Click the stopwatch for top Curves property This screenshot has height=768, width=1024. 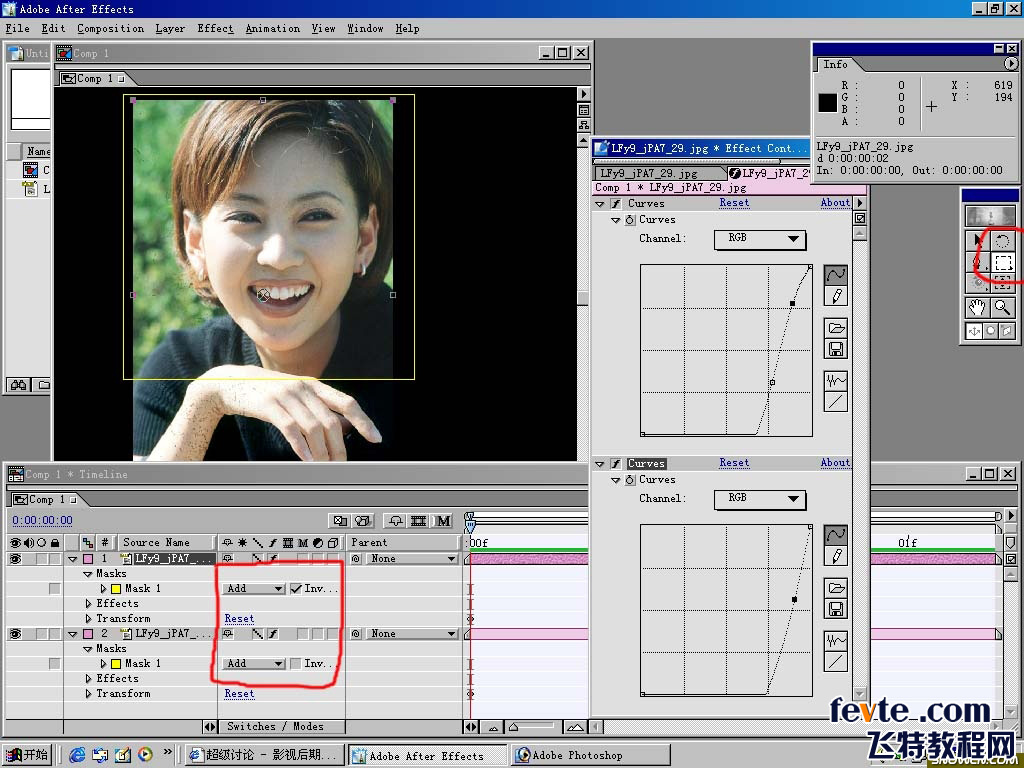click(x=630, y=220)
